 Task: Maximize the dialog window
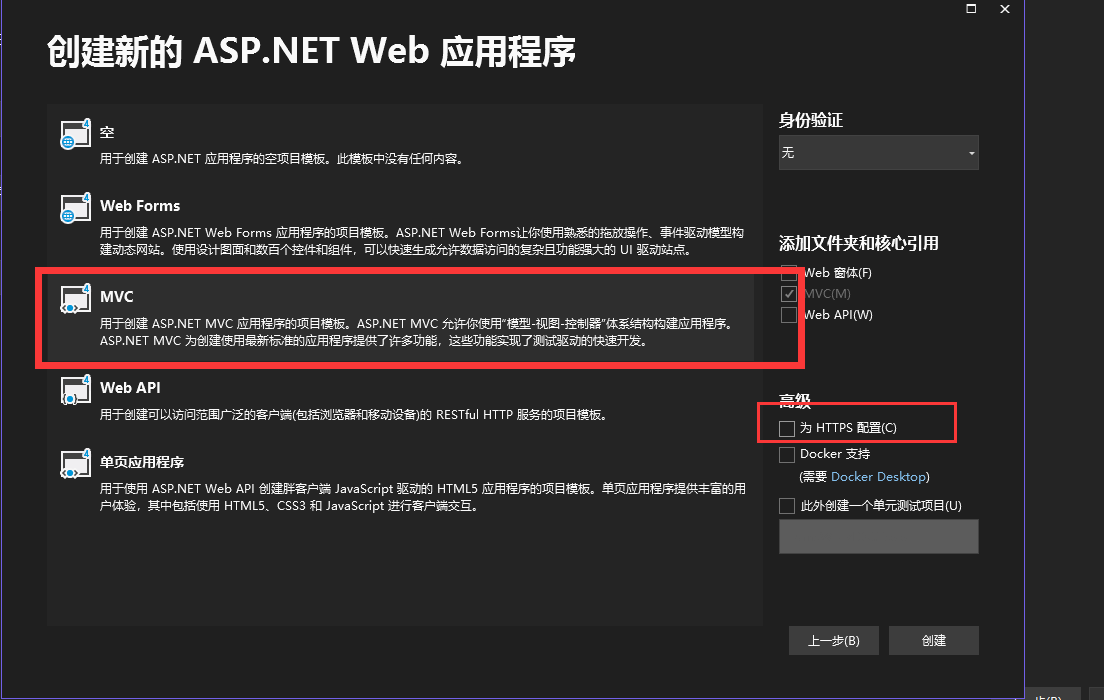click(x=971, y=8)
